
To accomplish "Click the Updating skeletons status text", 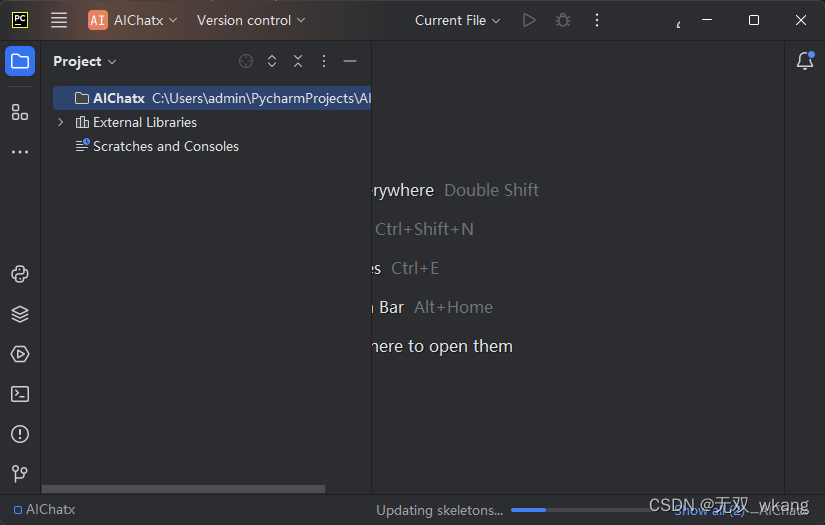I will coord(439,510).
